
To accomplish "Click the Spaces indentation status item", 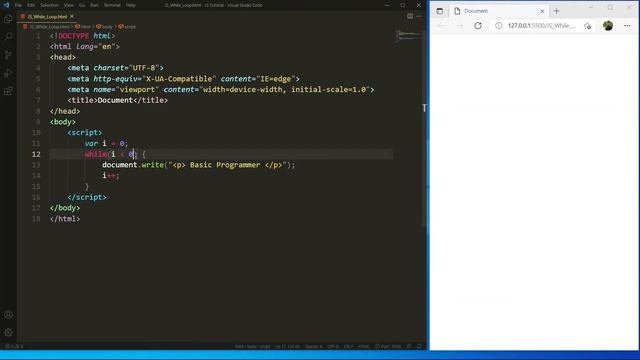I will pos(313,346).
